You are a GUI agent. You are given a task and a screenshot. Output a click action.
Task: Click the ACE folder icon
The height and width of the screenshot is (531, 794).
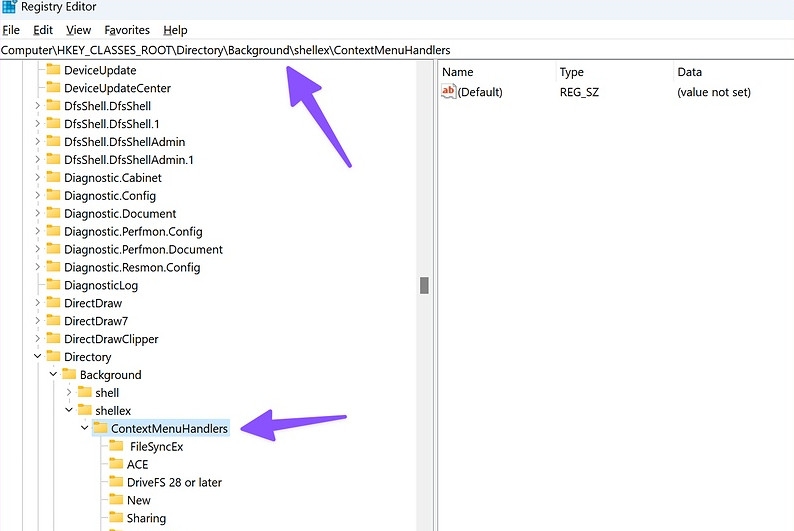point(116,464)
